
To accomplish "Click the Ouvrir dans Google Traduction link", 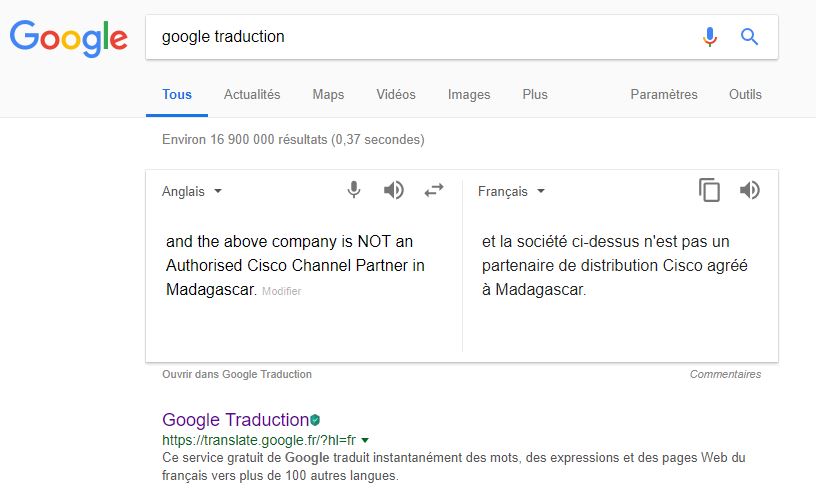I will coord(237,374).
